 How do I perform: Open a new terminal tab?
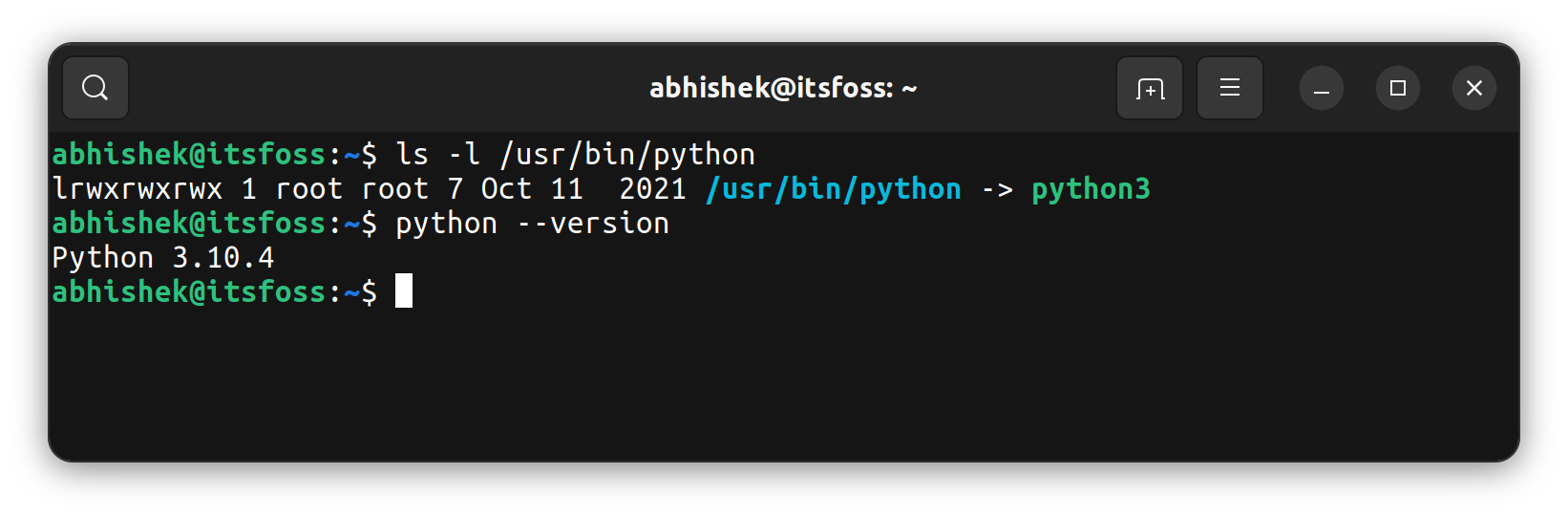click(x=1150, y=88)
